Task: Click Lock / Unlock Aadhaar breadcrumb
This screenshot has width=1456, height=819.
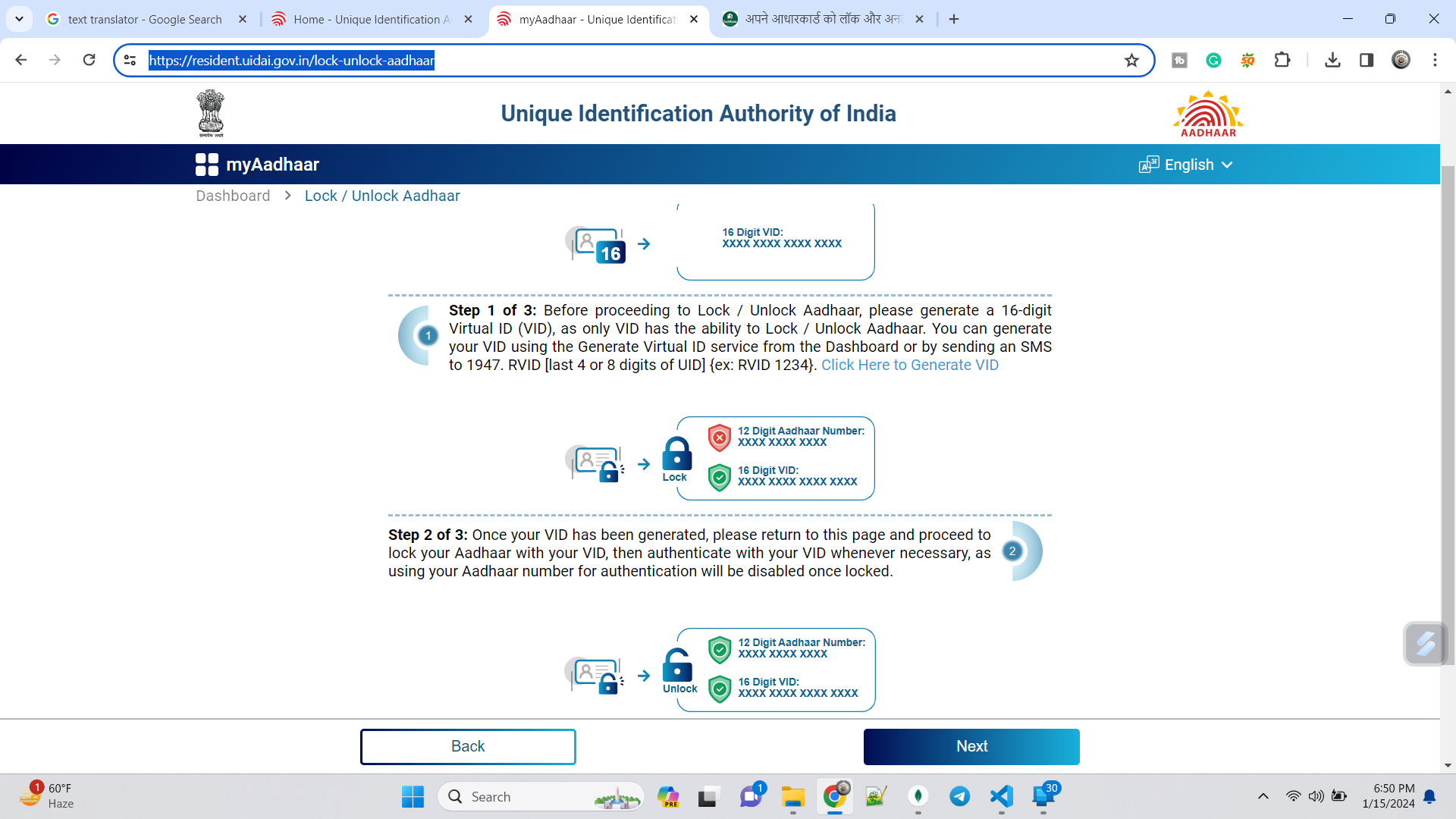Action: (382, 196)
